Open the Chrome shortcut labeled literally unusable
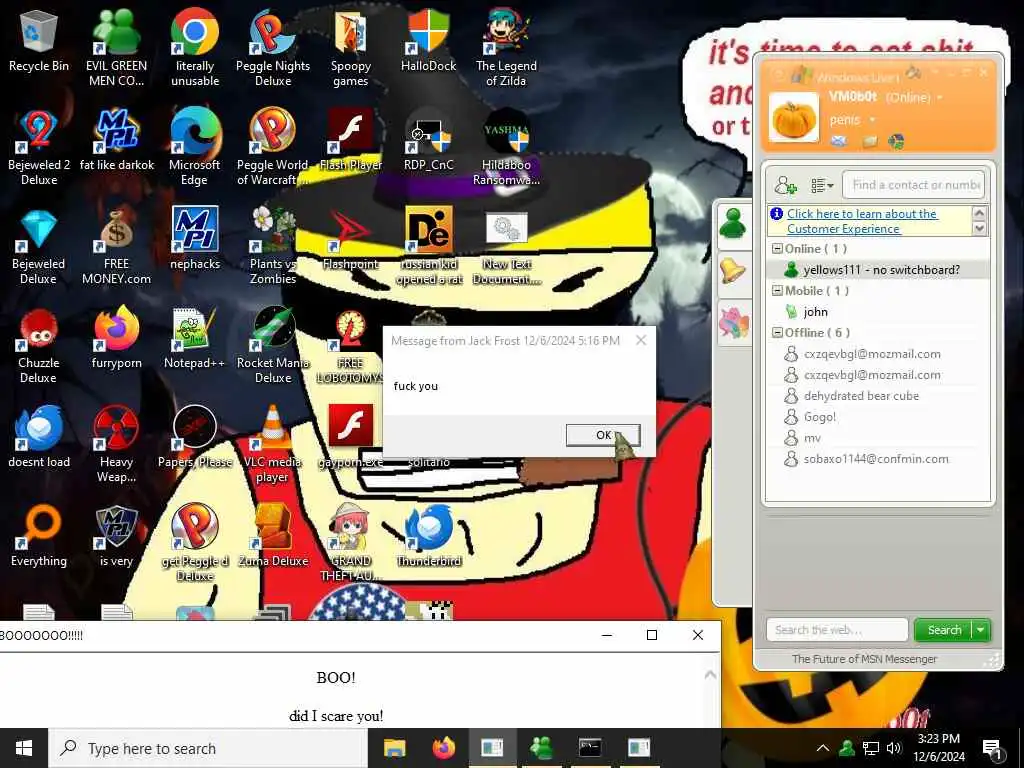The image size is (1024, 768). point(195,49)
